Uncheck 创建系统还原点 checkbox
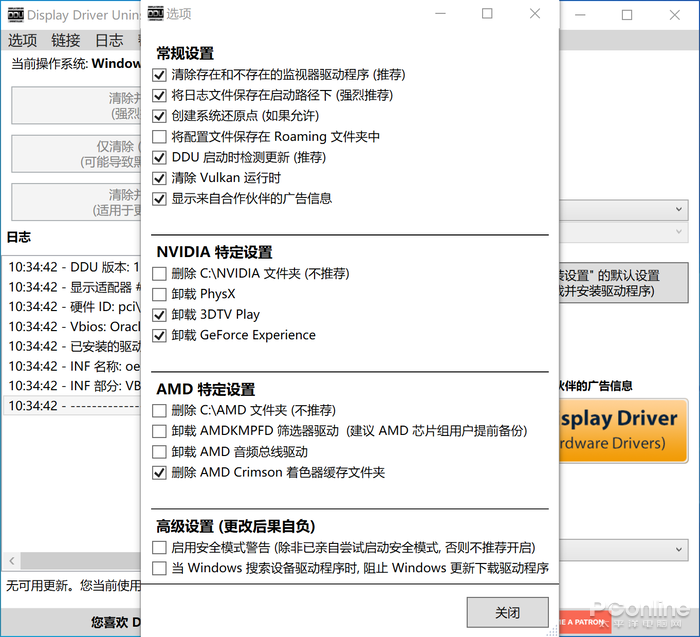This screenshot has height=637, width=700. pos(159,116)
